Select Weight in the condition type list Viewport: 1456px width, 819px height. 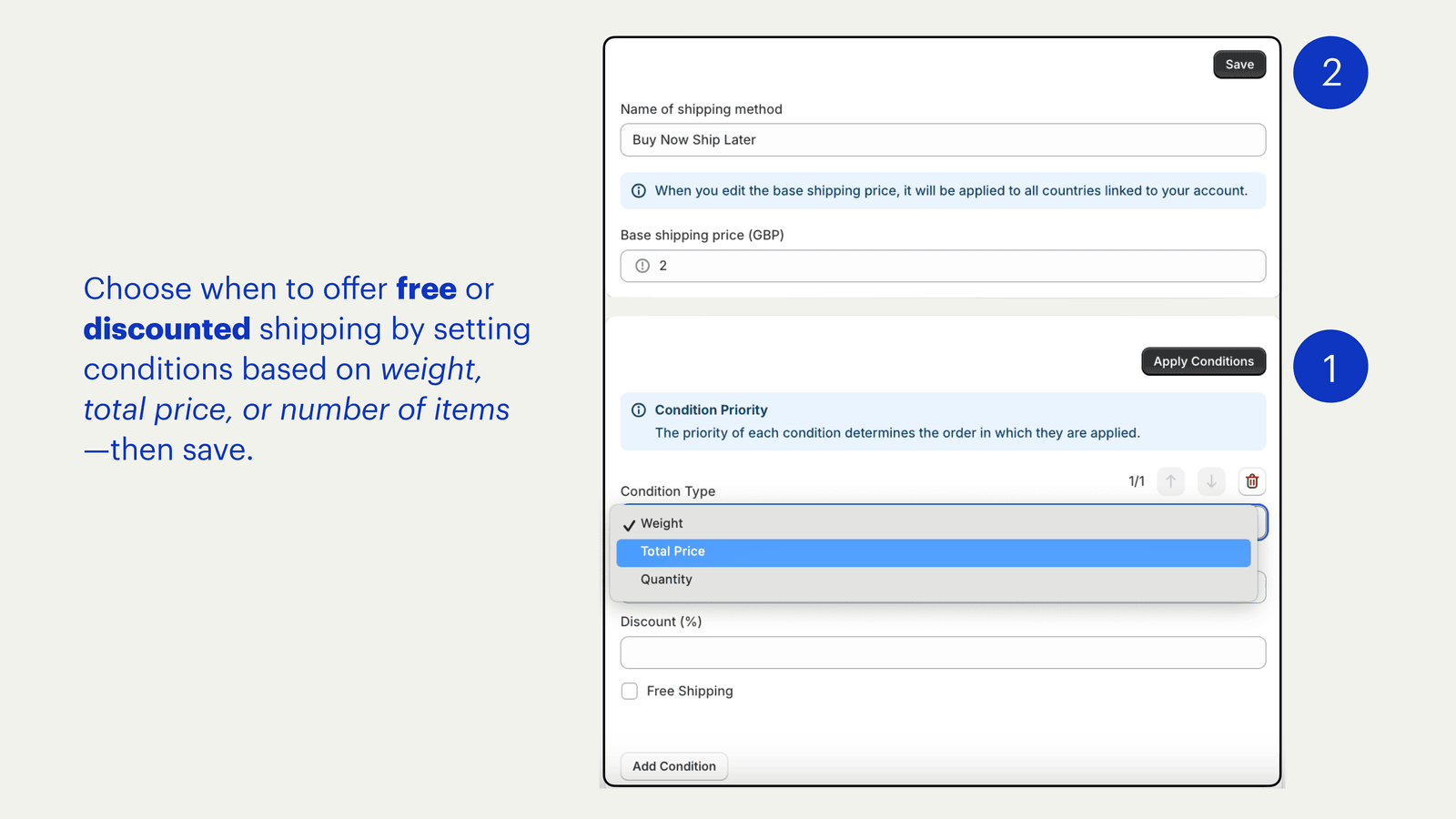[x=662, y=523]
